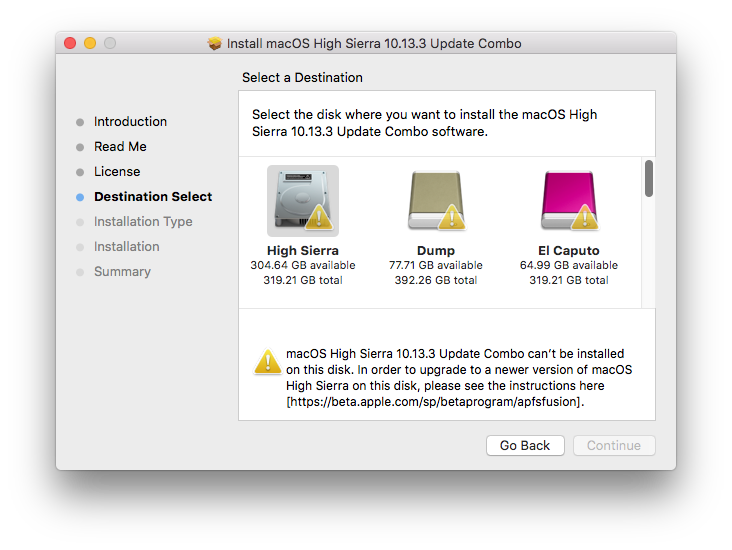Click the 'Select a Destination' heading
Viewport: 732px width, 550px height.
(x=303, y=78)
